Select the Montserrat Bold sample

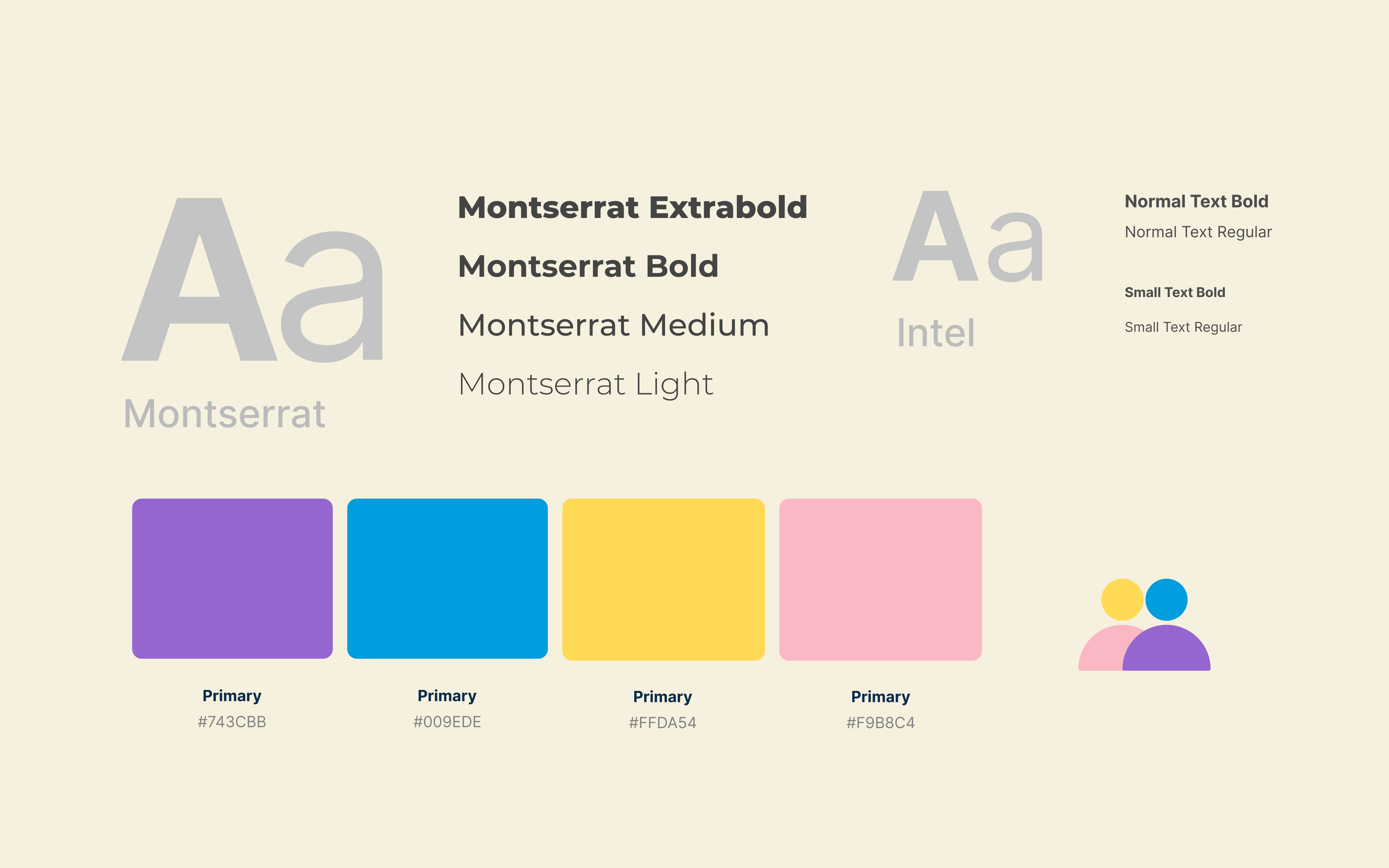[x=588, y=266]
